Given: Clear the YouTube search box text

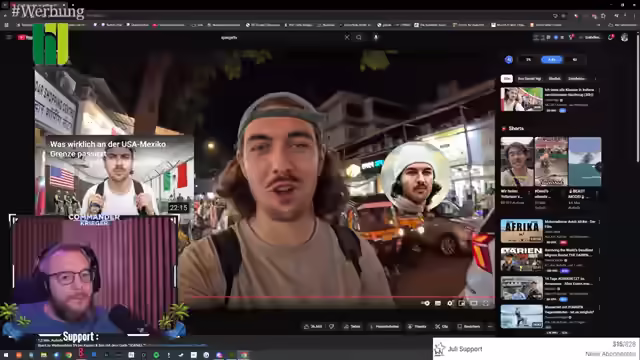Looking at the screenshot, I should (347, 37).
